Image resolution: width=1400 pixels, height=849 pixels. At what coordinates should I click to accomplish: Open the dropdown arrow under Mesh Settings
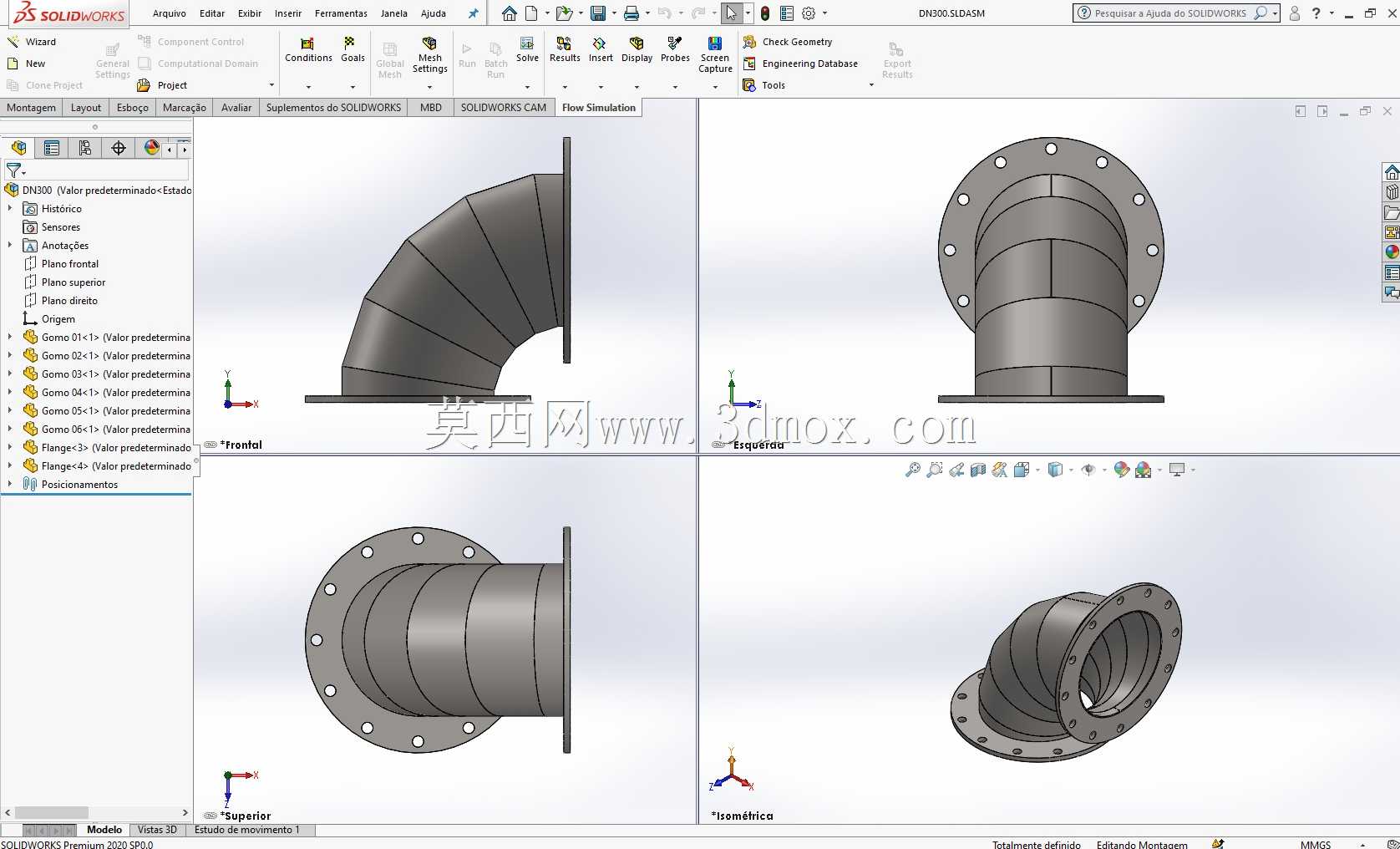coord(429,87)
